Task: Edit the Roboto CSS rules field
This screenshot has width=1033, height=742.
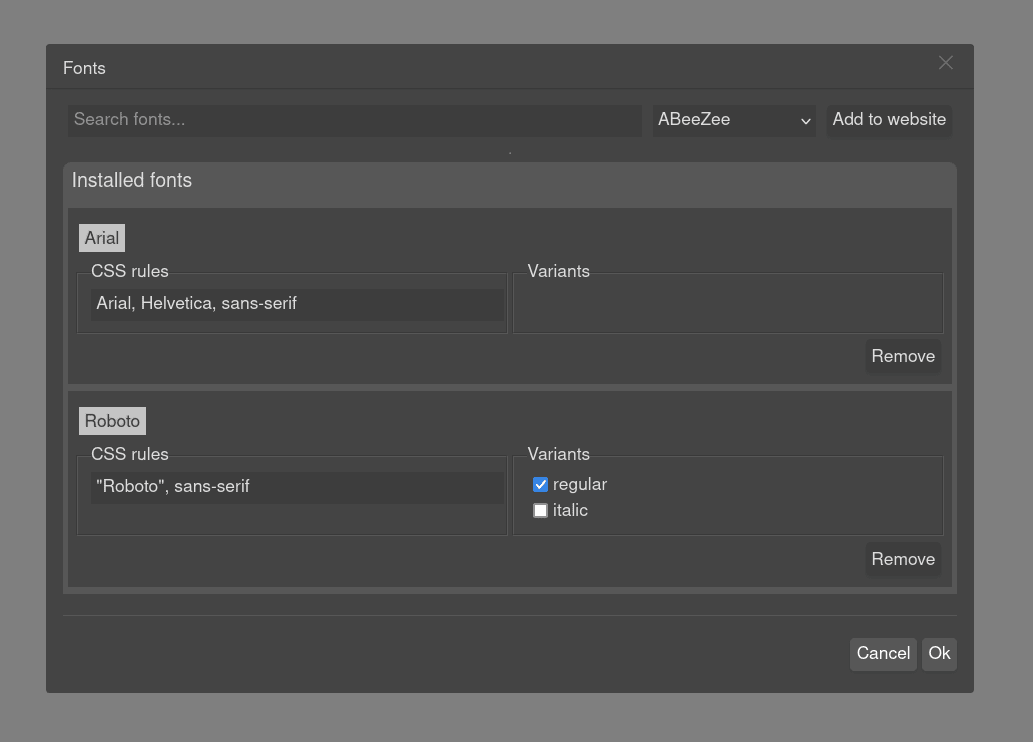Action: [x=292, y=486]
